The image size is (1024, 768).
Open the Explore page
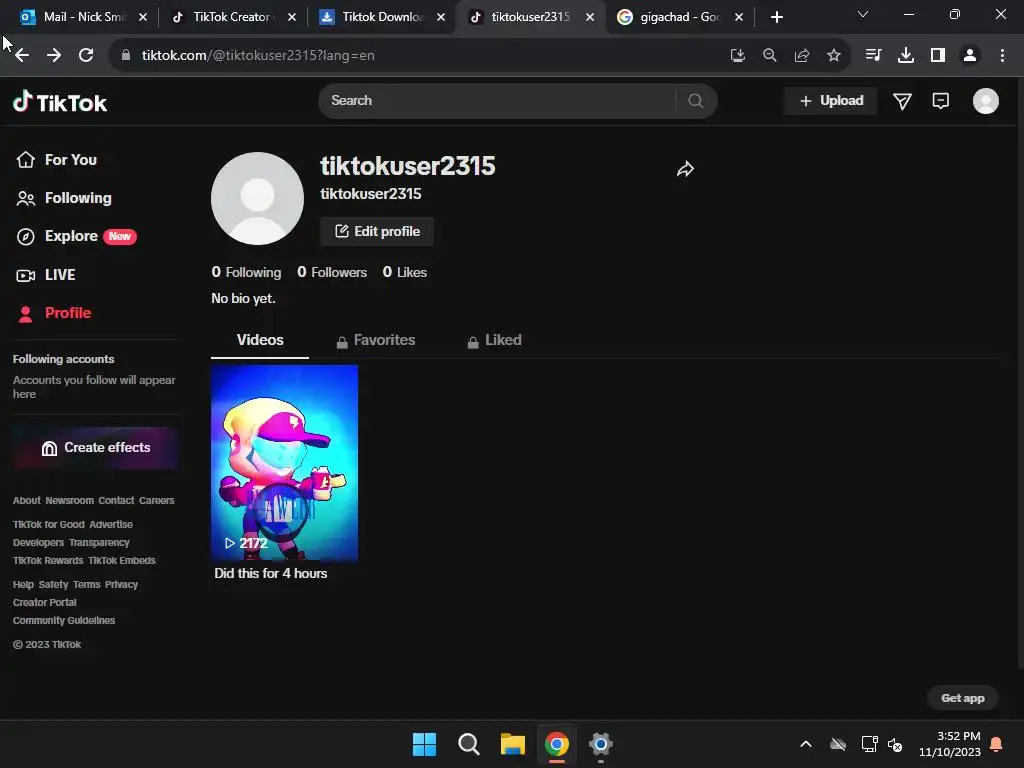pyautogui.click(x=76, y=236)
